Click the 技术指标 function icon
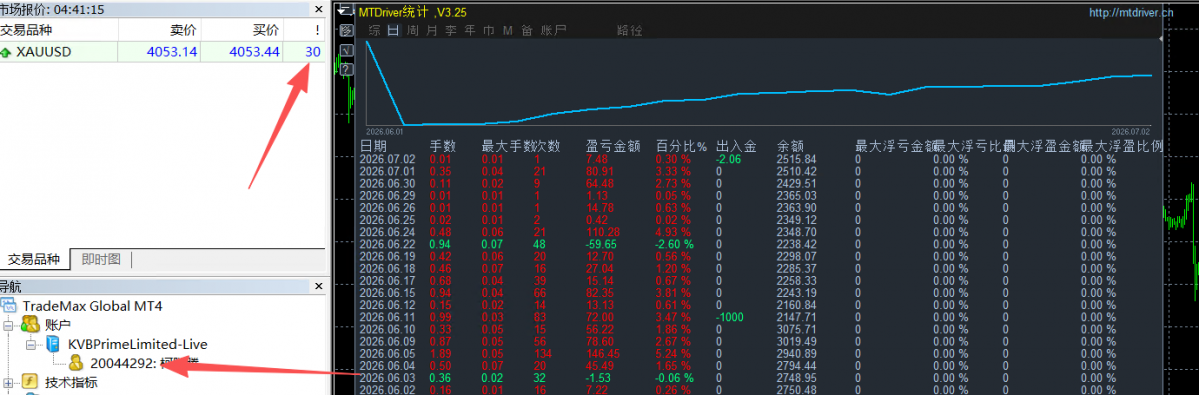 30,382
